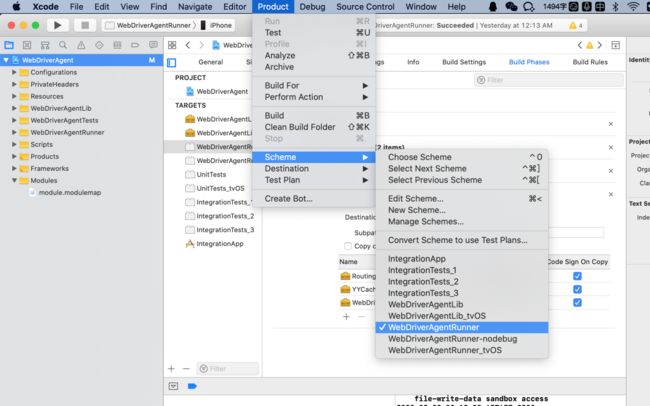650x406 pixels.
Task: Click the Run (play) button in toolbar
Action: tap(58, 25)
